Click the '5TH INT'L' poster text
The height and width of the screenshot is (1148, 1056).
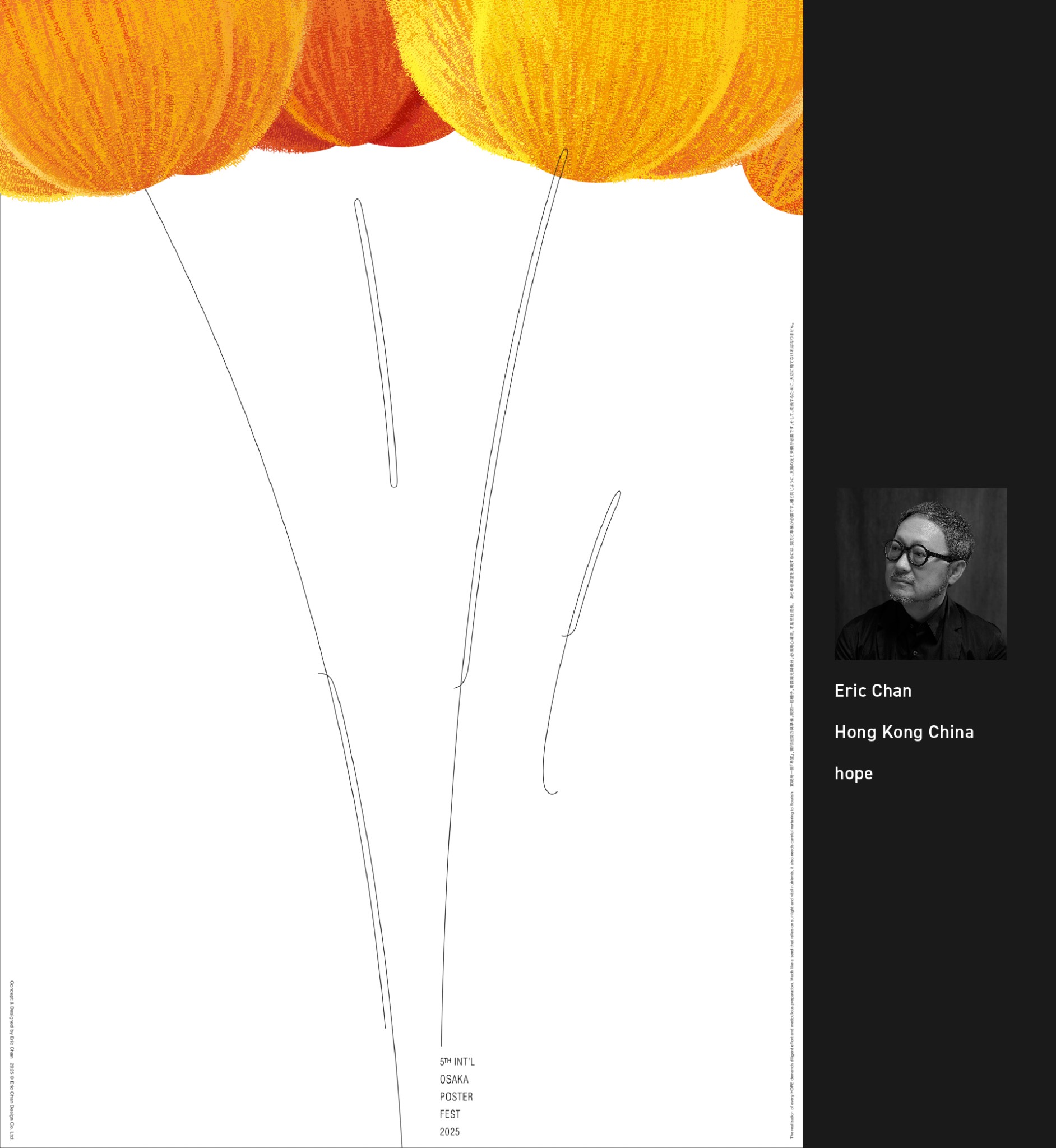(x=457, y=1062)
